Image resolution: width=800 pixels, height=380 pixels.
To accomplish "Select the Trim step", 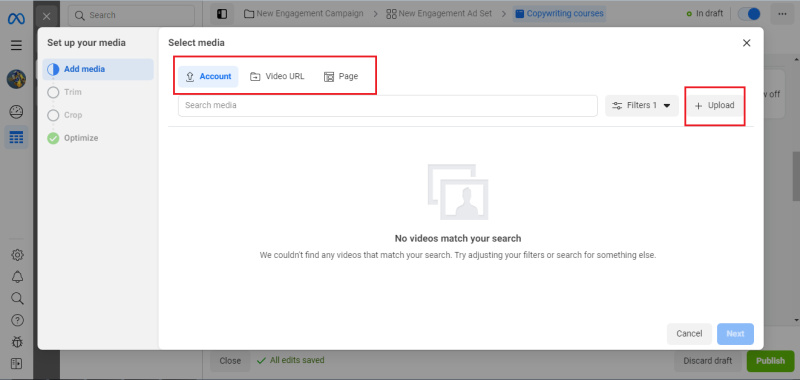I will click(x=64, y=92).
